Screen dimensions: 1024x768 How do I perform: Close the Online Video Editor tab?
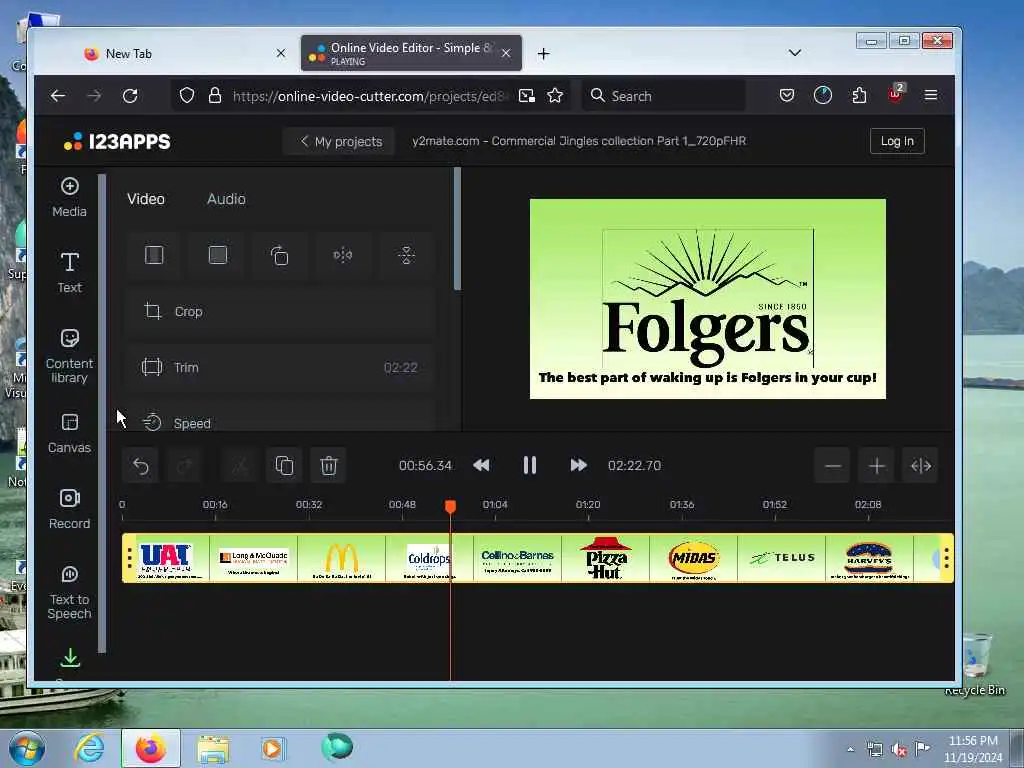point(506,54)
